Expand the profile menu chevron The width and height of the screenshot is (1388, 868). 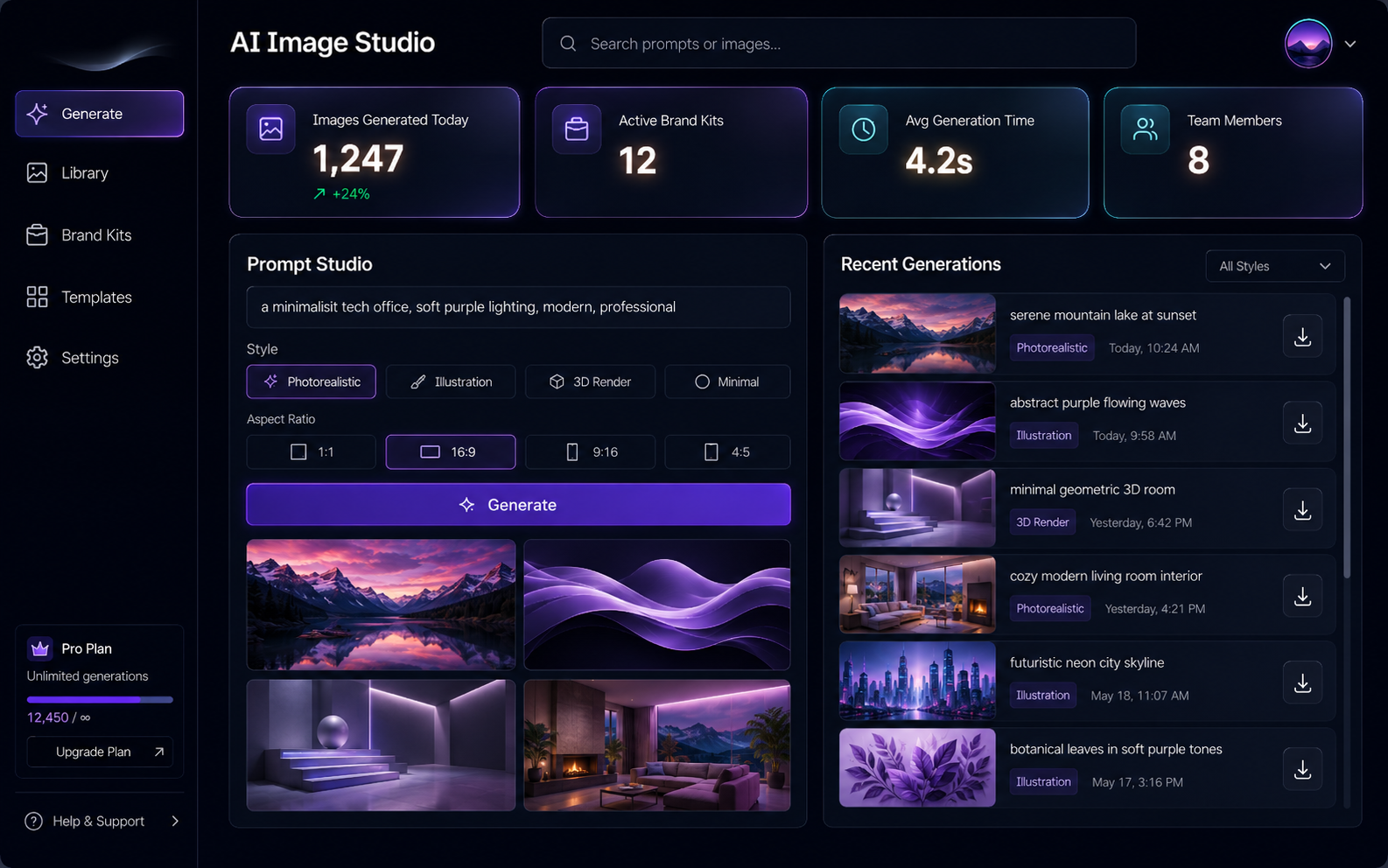(x=1350, y=44)
